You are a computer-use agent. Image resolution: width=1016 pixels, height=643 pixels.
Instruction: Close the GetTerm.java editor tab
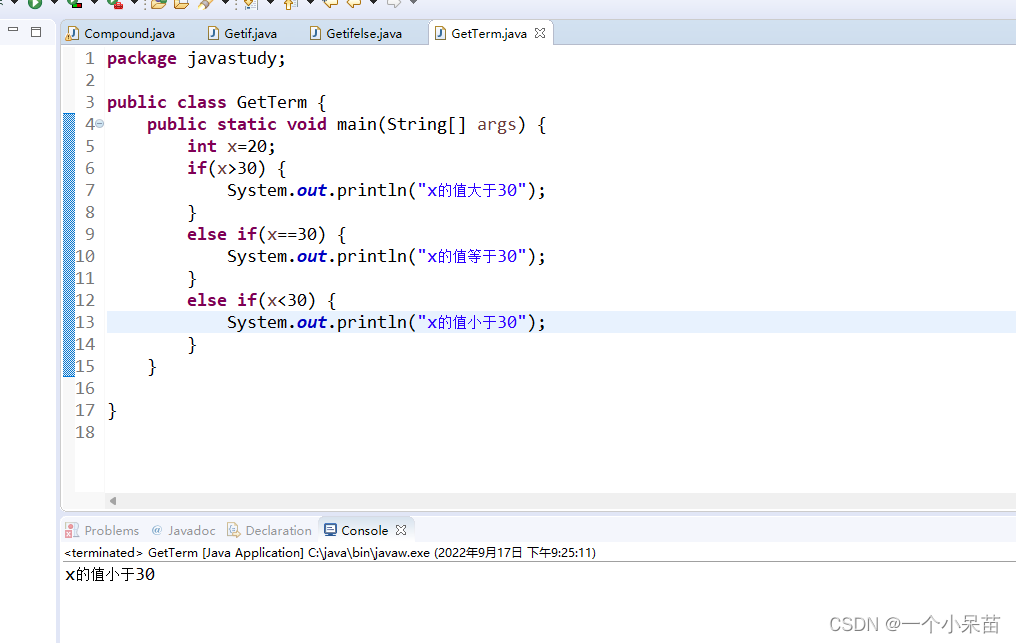pos(540,33)
